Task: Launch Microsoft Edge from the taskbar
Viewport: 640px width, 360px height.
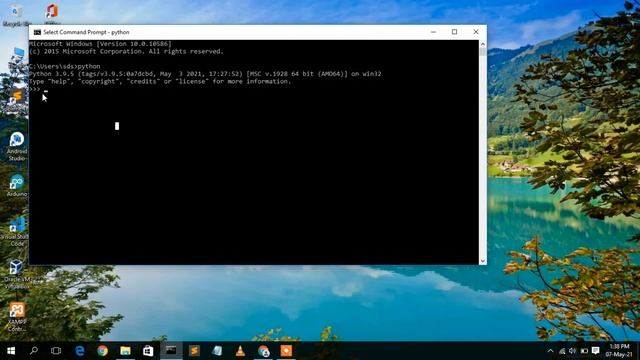Action: [x=80, y=351]
